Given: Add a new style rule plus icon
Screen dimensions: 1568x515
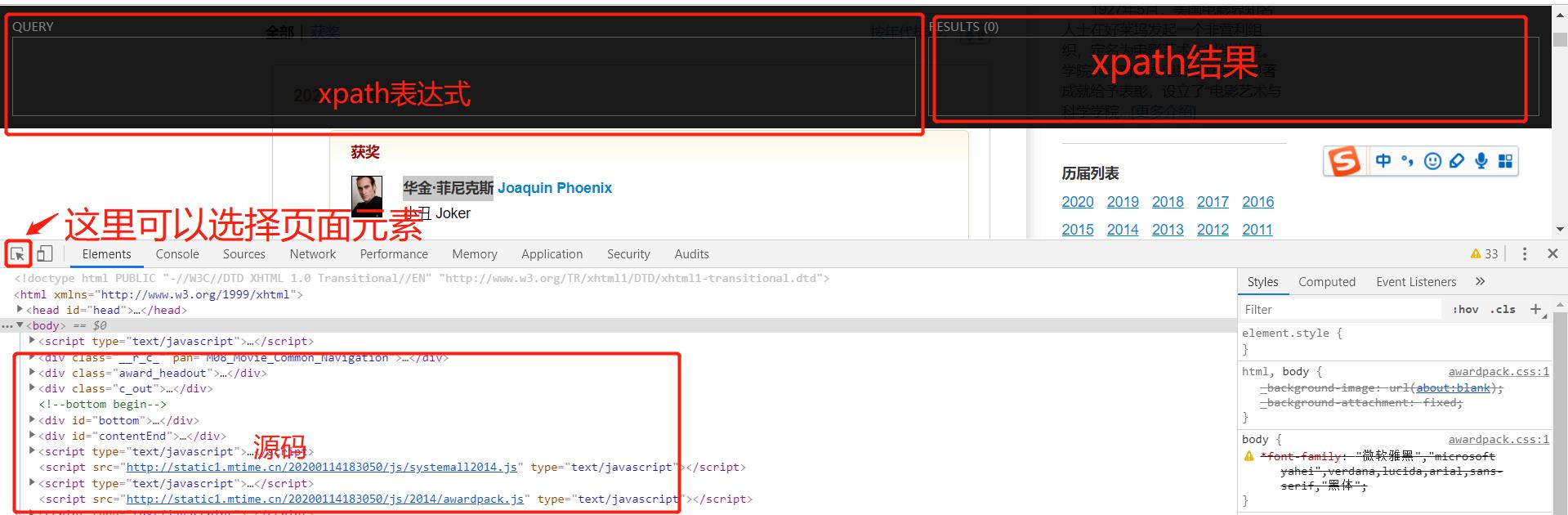Looking at the screenshot, I should [1536, 309].
